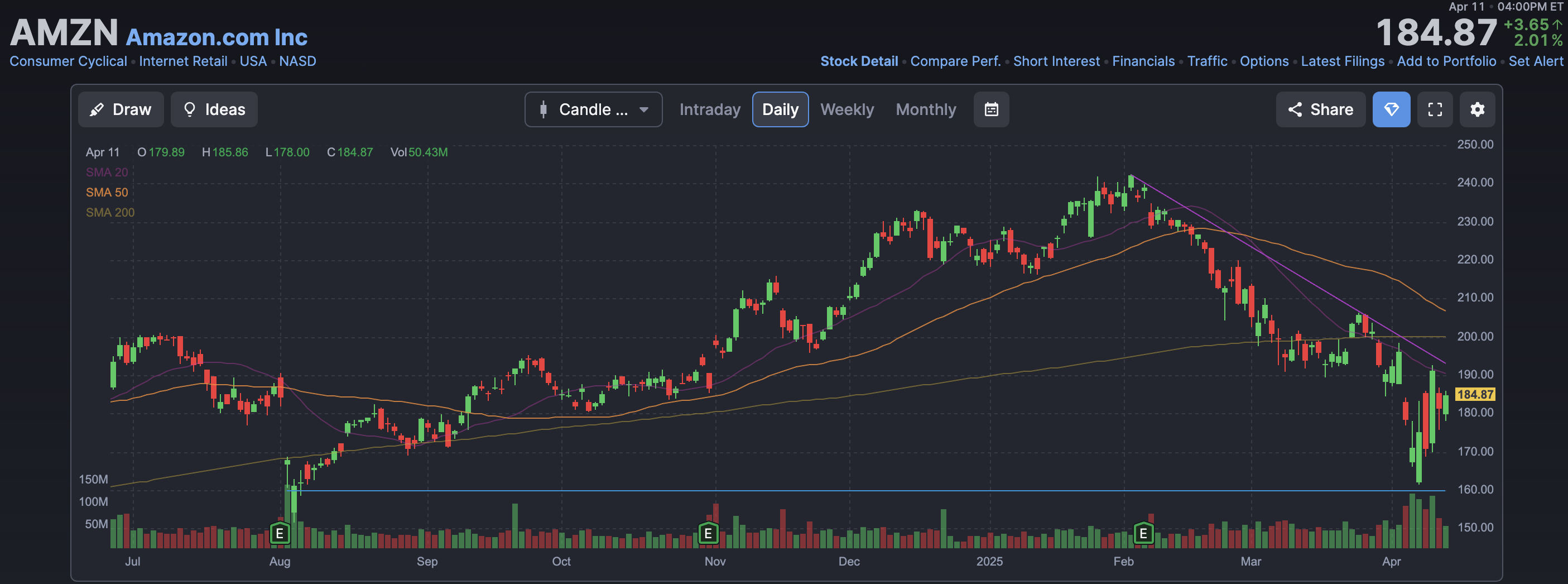Click the SMA 20 legend label
Viewport: 1568px width, 584px height.
click(107, 173)
